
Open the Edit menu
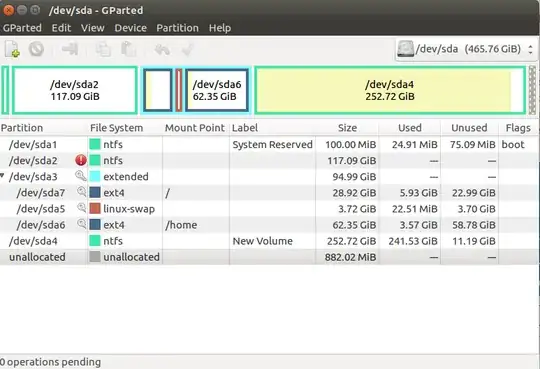coord(61,28)
